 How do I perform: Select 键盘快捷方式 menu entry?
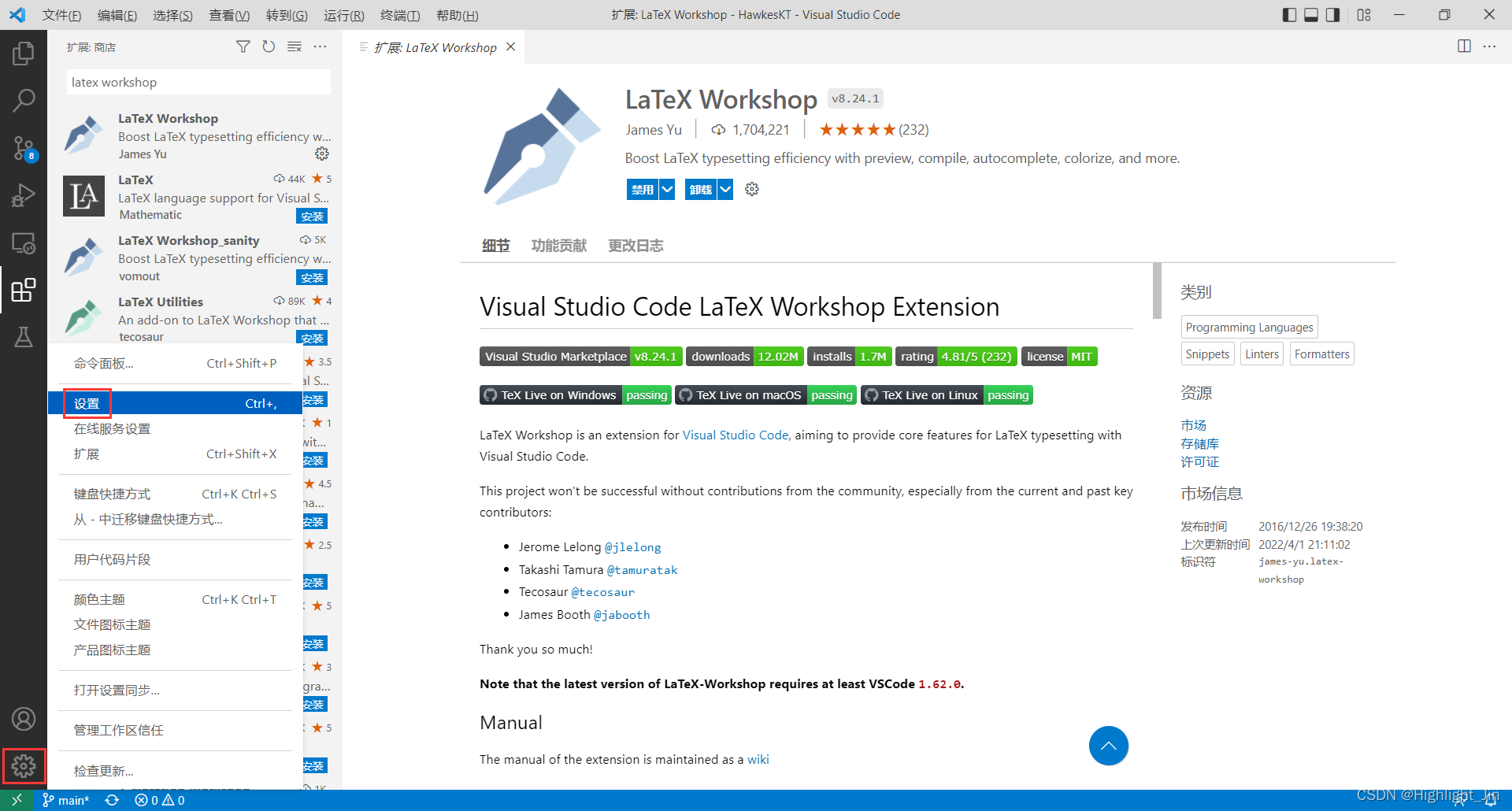[175, 494]
